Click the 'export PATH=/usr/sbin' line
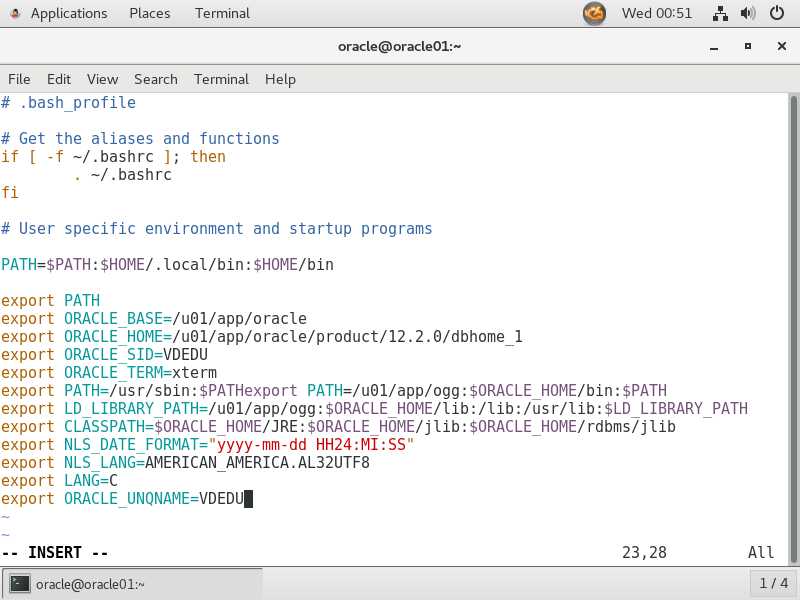Screen dimensions: 800x600 pos(334,391)
